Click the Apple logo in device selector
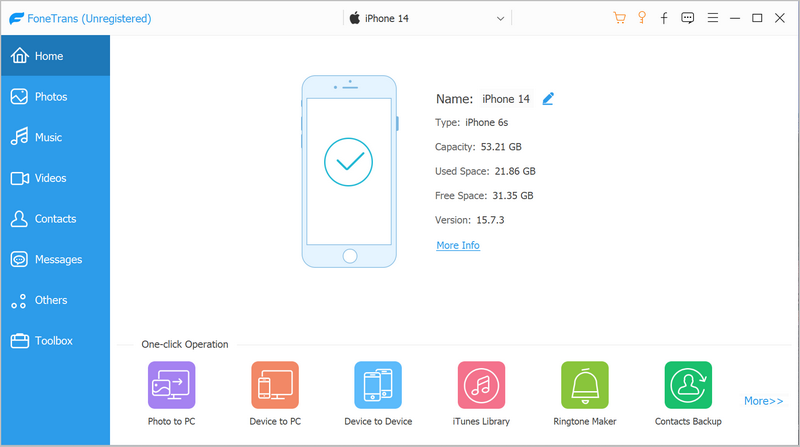 355,18
